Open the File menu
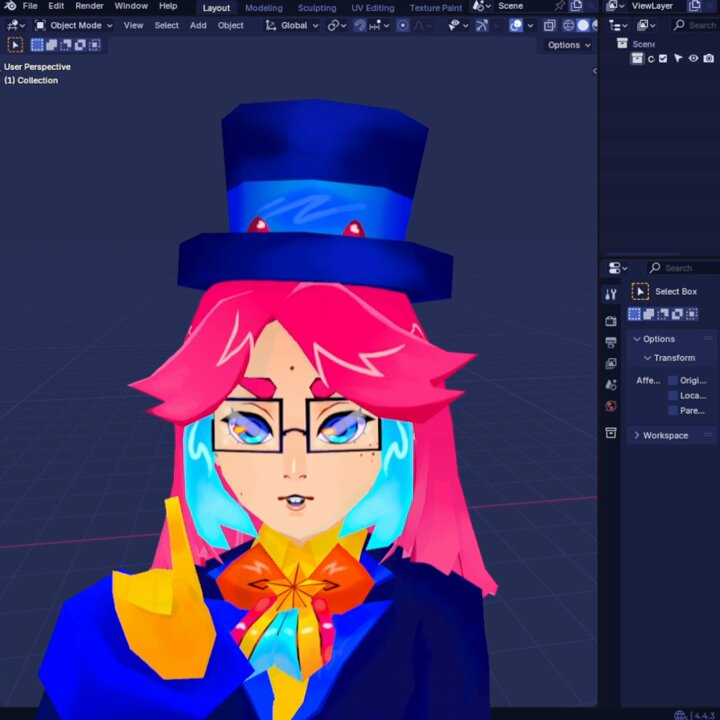The image size is (720, 720). [x=30, y=6]
